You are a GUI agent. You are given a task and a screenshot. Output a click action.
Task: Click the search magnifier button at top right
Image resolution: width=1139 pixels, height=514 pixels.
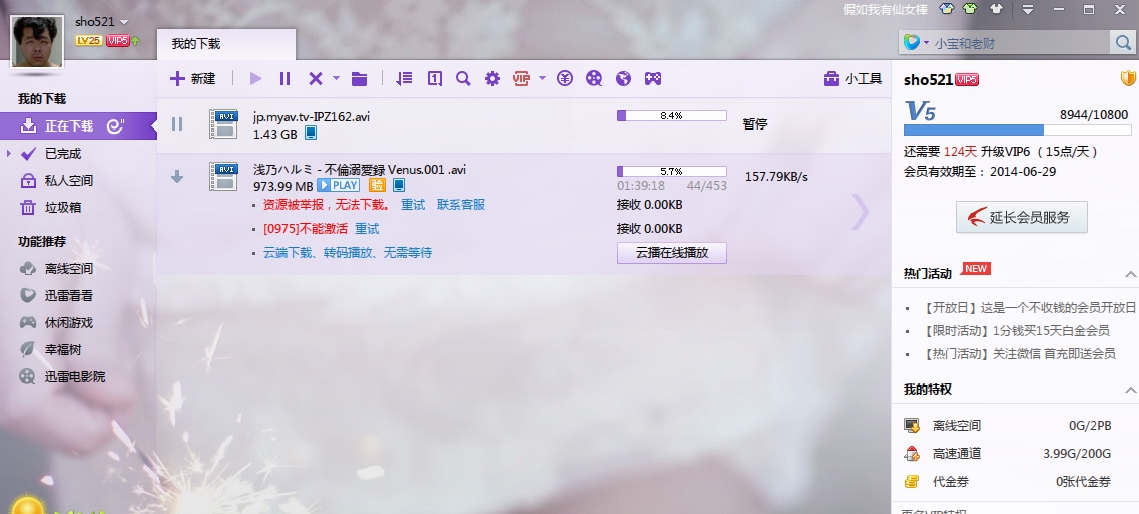[1122, 43]
